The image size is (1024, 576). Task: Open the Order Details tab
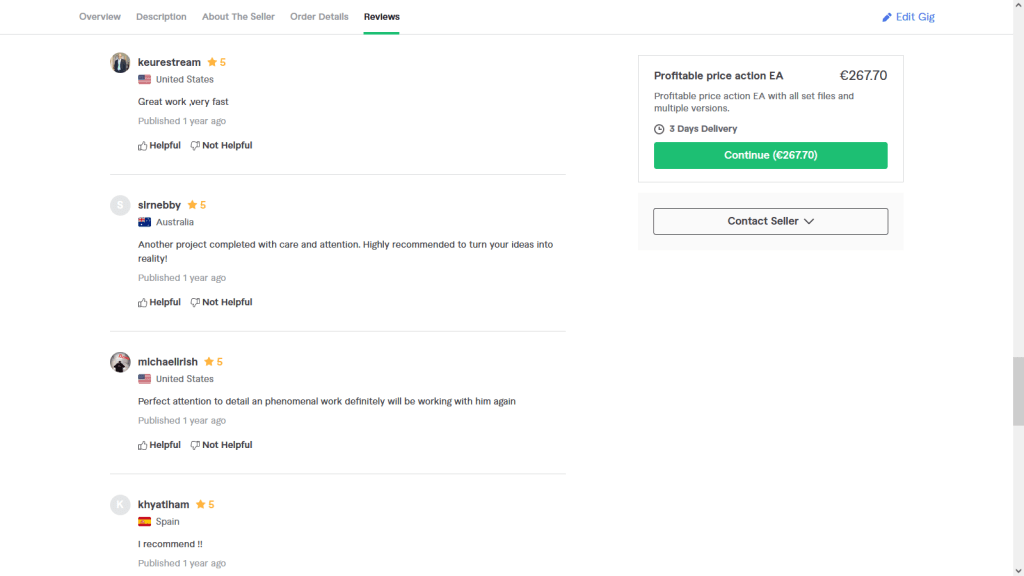click(x=319, y=17)
